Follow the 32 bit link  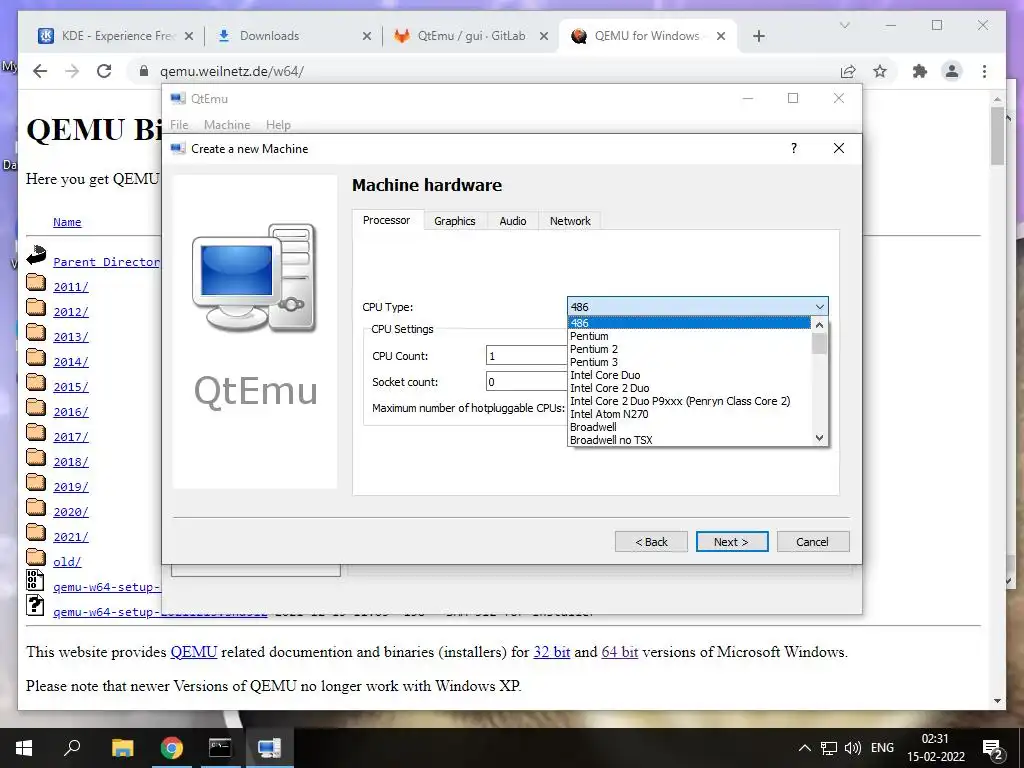pyautogui.click(x=552, y=652)
